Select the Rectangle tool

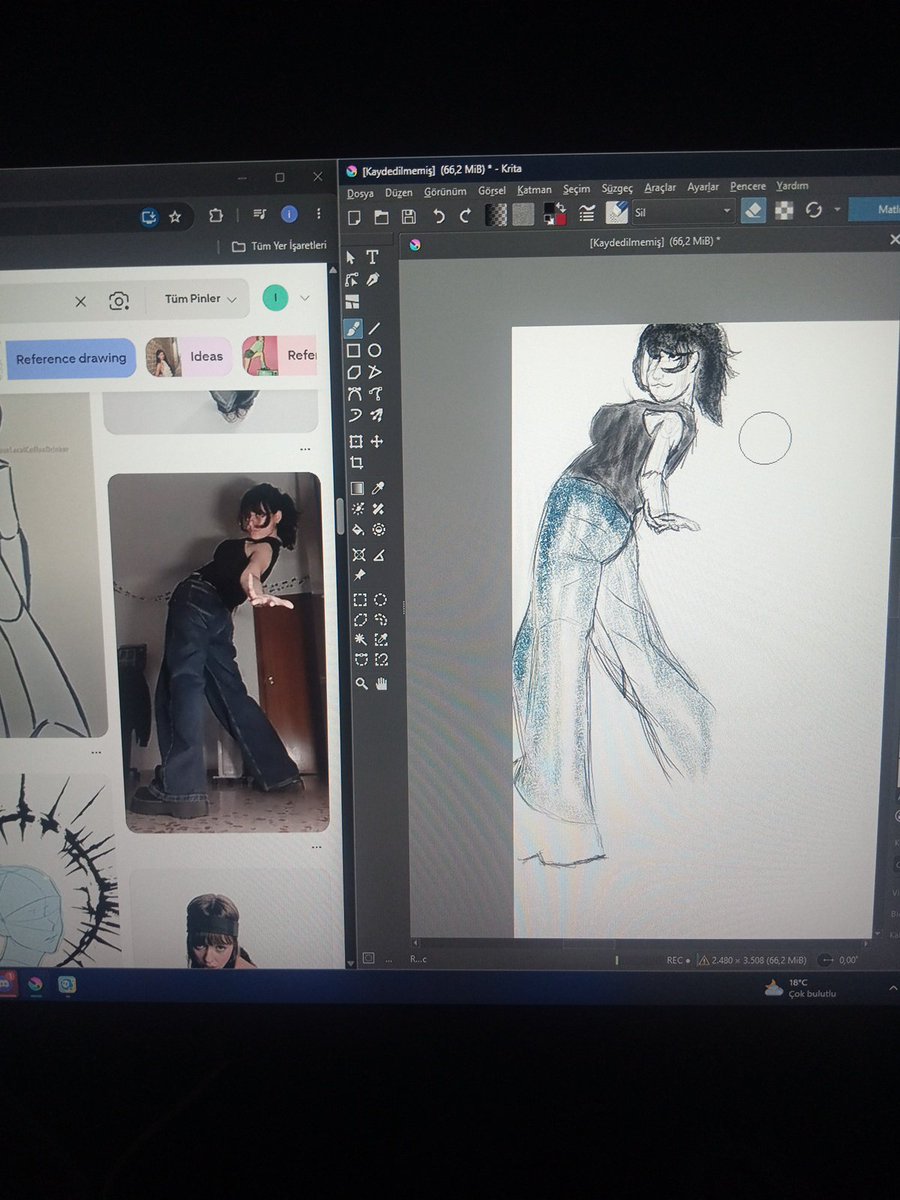coord(353,351)
